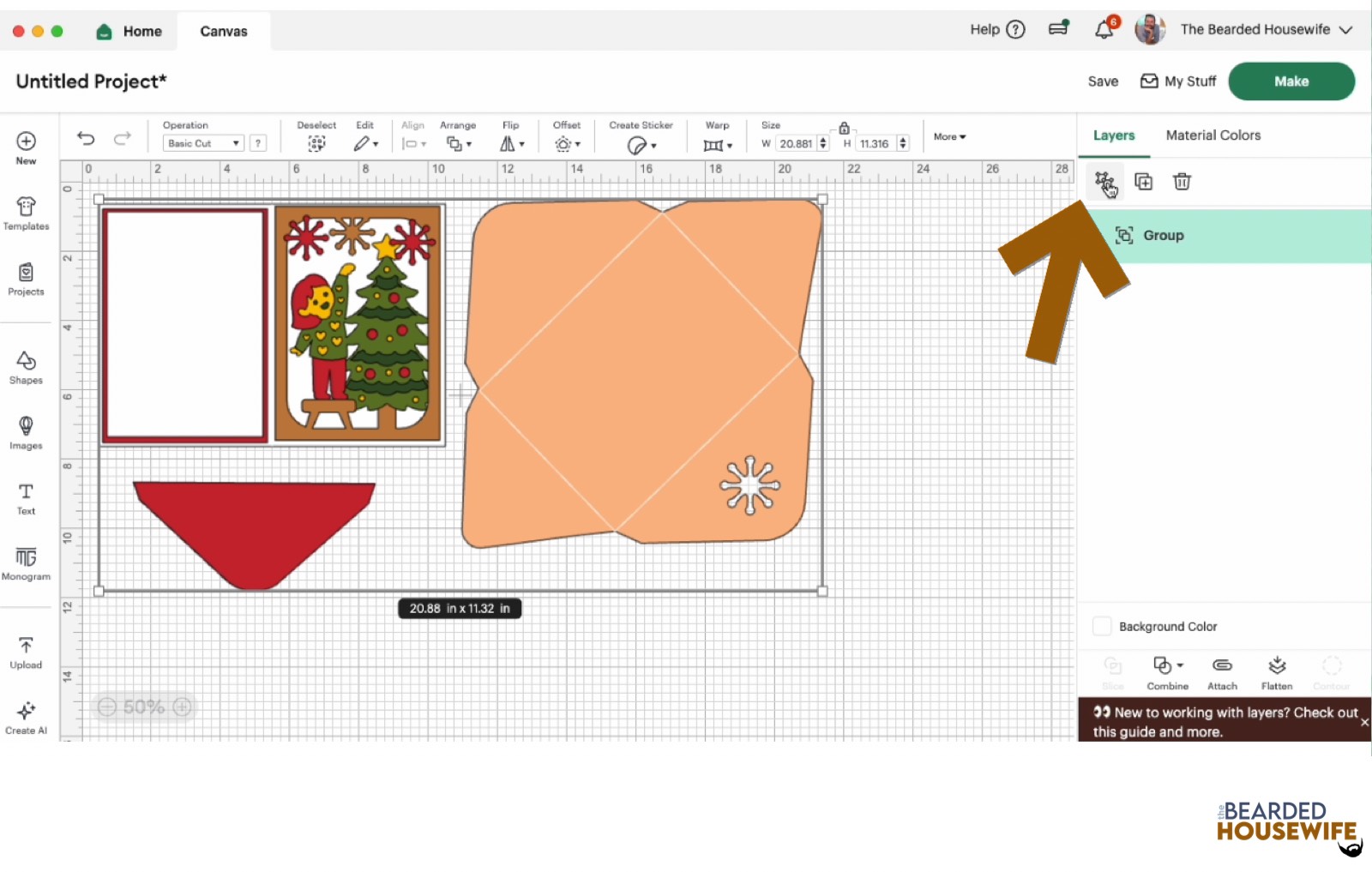This screenshot has width=1372, height=872.
Task: Switch to the Material Colors tab
Action: tap(1213, 135)
